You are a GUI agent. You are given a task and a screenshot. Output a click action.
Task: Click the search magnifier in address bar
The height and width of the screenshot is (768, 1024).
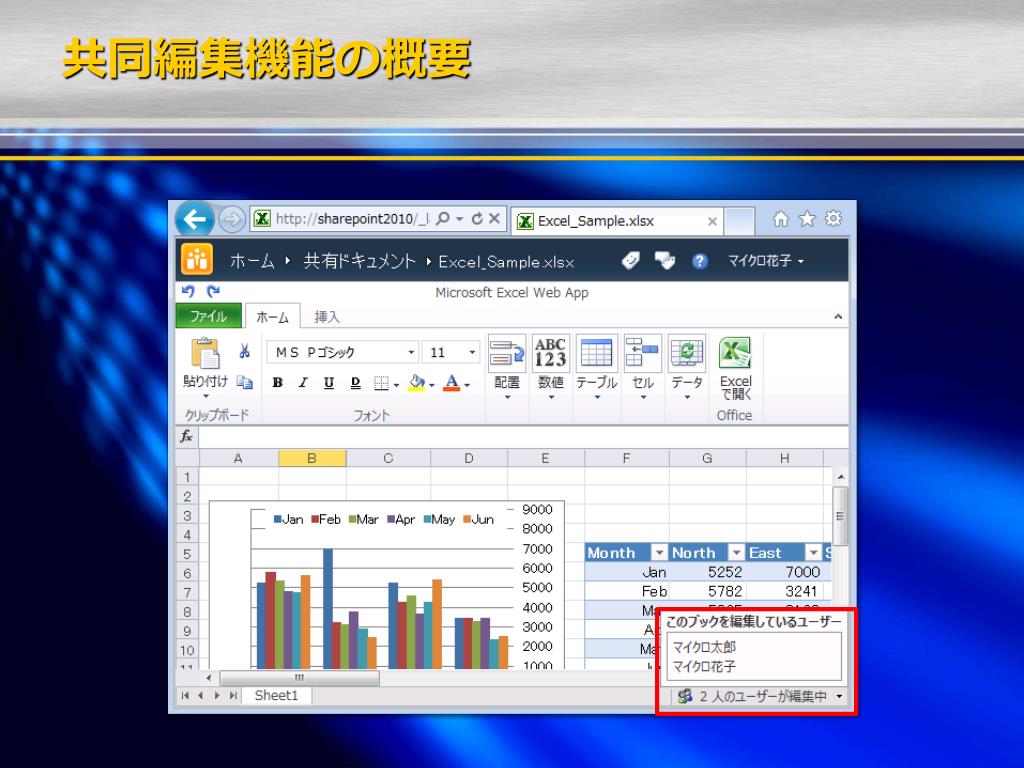coord(443,219)
